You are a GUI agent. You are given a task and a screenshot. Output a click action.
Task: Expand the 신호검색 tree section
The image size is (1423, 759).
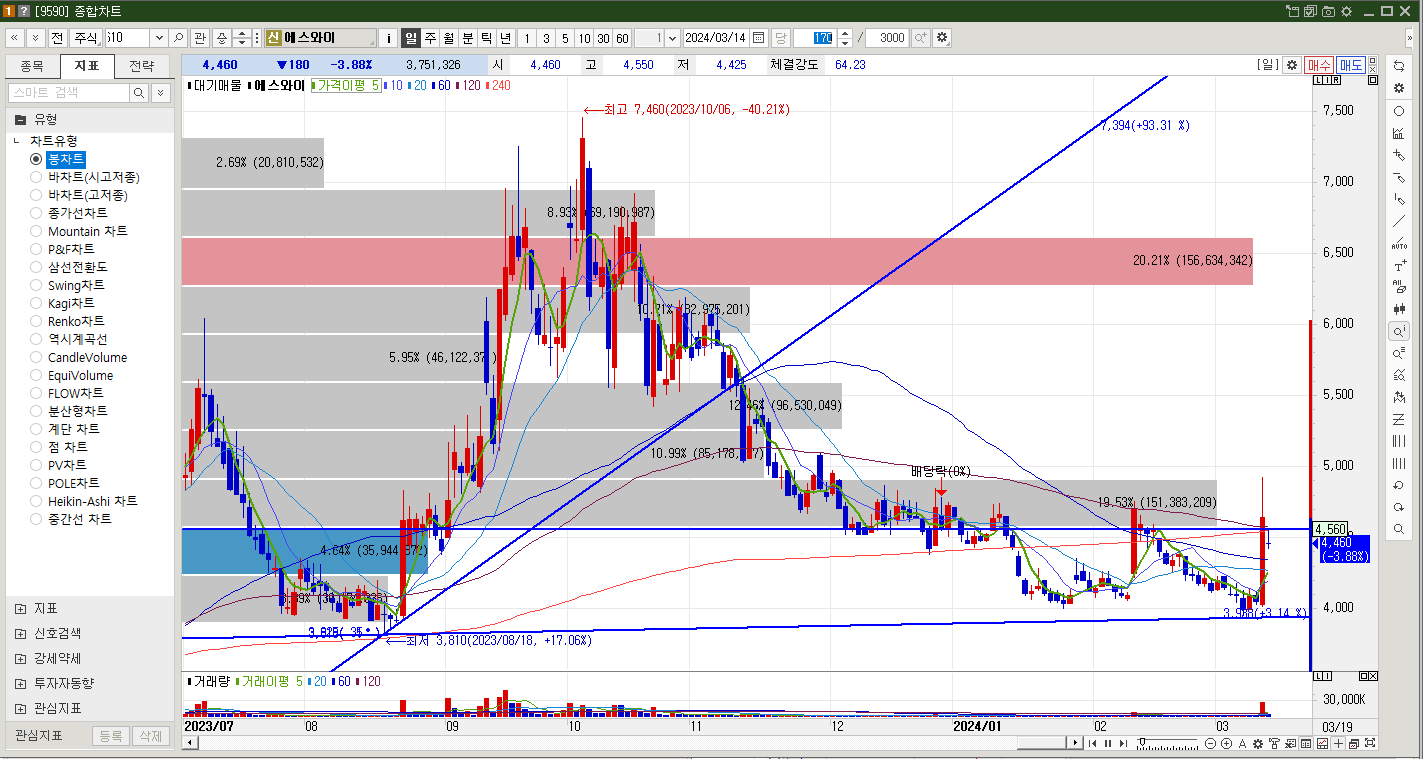(x=20, y=633)
